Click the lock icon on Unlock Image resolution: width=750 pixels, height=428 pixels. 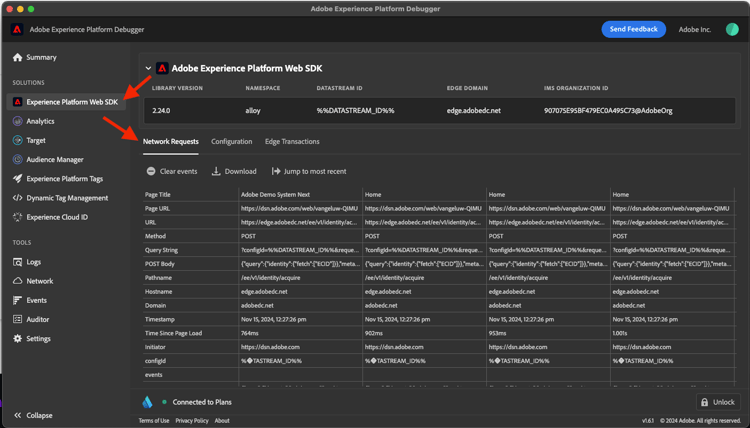(x=705, y=402)
